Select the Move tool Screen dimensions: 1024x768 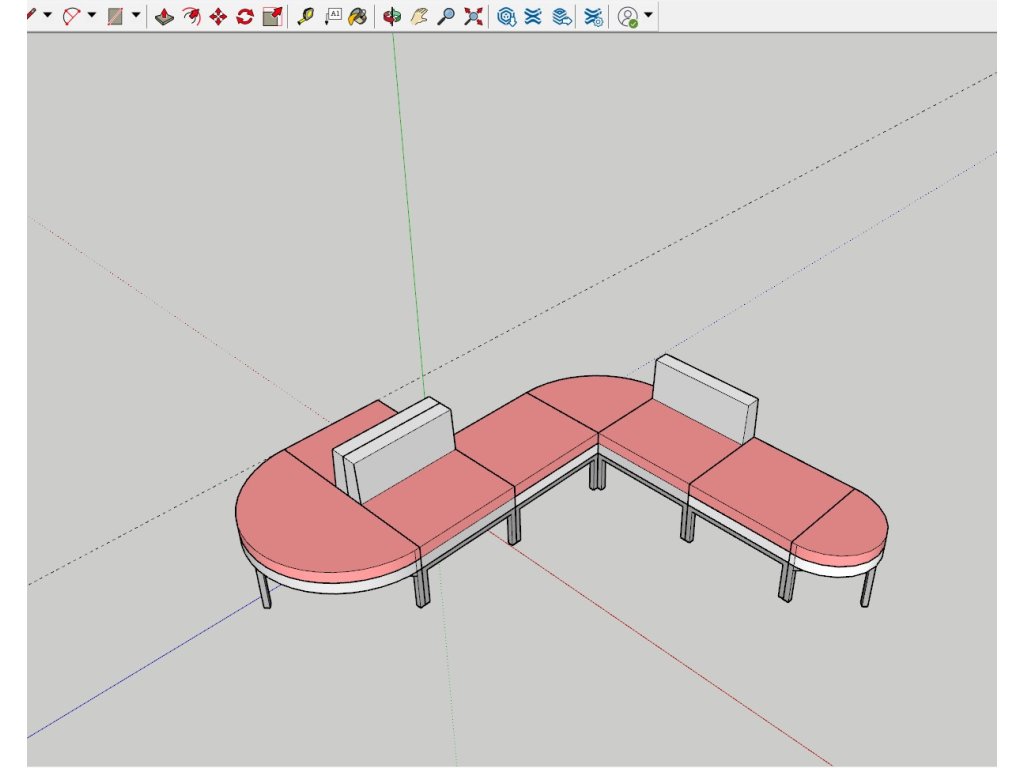218,16
